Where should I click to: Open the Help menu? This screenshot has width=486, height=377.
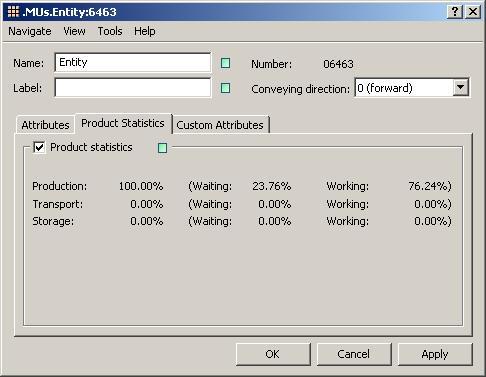tap(145, 31)
